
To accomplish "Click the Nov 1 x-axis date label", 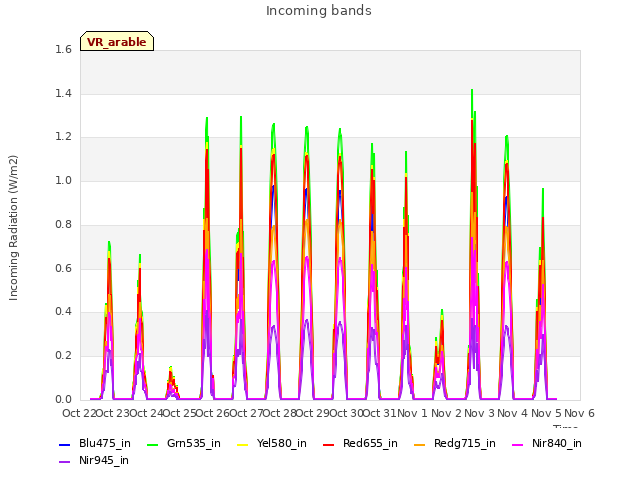I will (412, 413).
